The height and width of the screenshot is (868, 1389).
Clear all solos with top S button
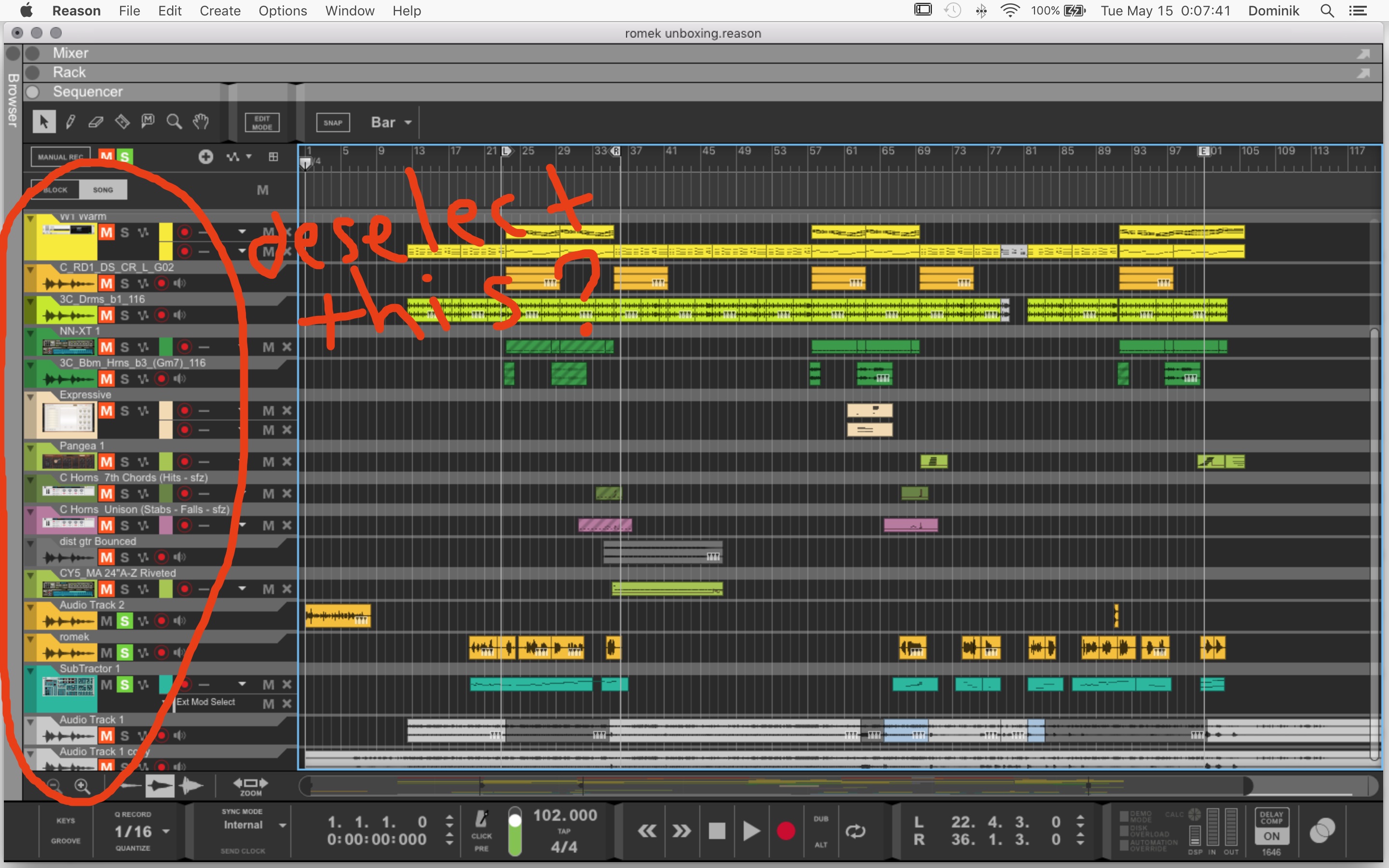124,156
